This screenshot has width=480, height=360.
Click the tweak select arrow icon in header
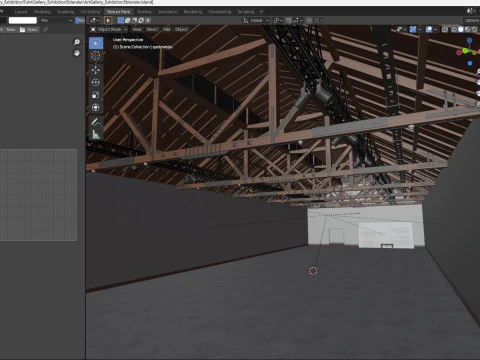pos(108,21)
